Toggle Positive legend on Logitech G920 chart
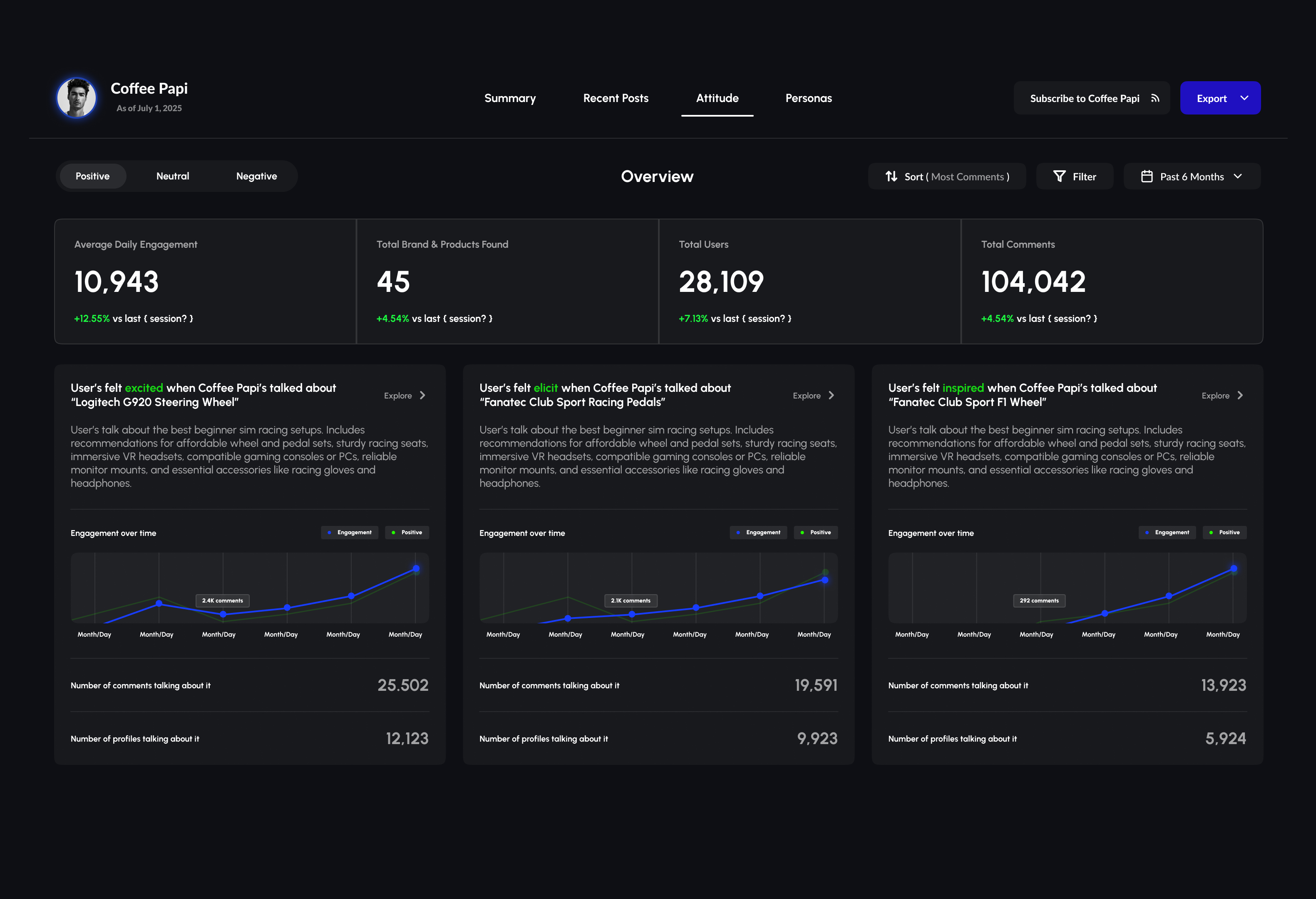This screenshot has height=899, width=1316. pyautogui.click(x=407, y=533)
